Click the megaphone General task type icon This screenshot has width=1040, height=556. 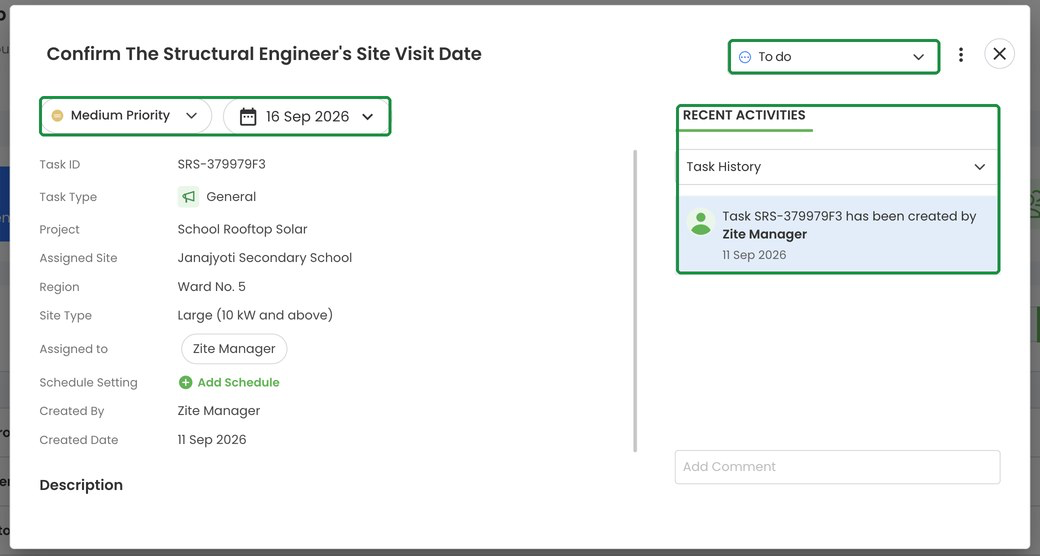pos(188,196)
